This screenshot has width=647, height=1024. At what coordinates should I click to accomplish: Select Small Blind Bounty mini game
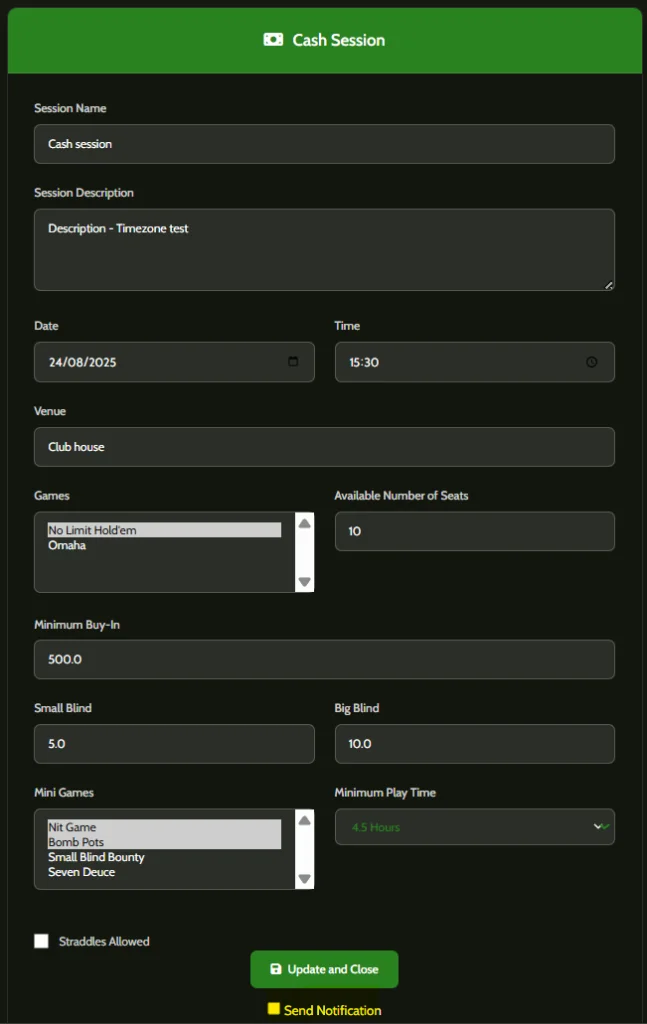[x=96, y=857]
